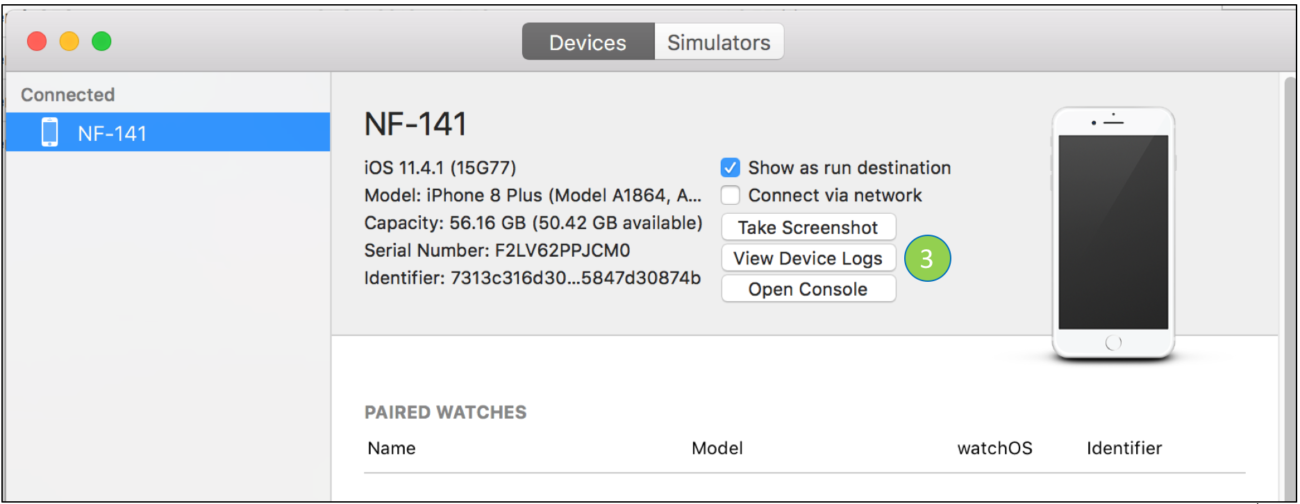Image resolution: width=1300 pixels, height=504 pixels.
Task: Click the watchOS column header
Action: click(x=994, y=448)
